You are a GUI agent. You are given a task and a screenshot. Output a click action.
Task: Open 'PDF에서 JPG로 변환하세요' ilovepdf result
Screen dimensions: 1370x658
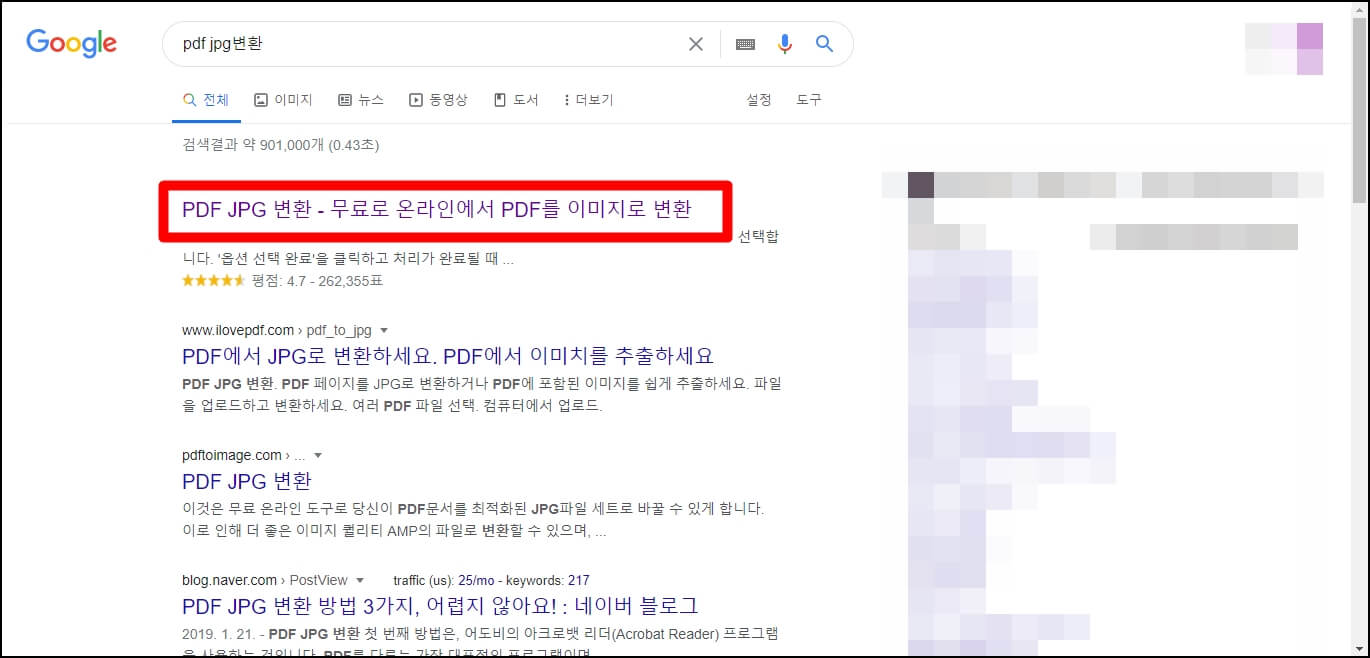(x=448, y=356)
